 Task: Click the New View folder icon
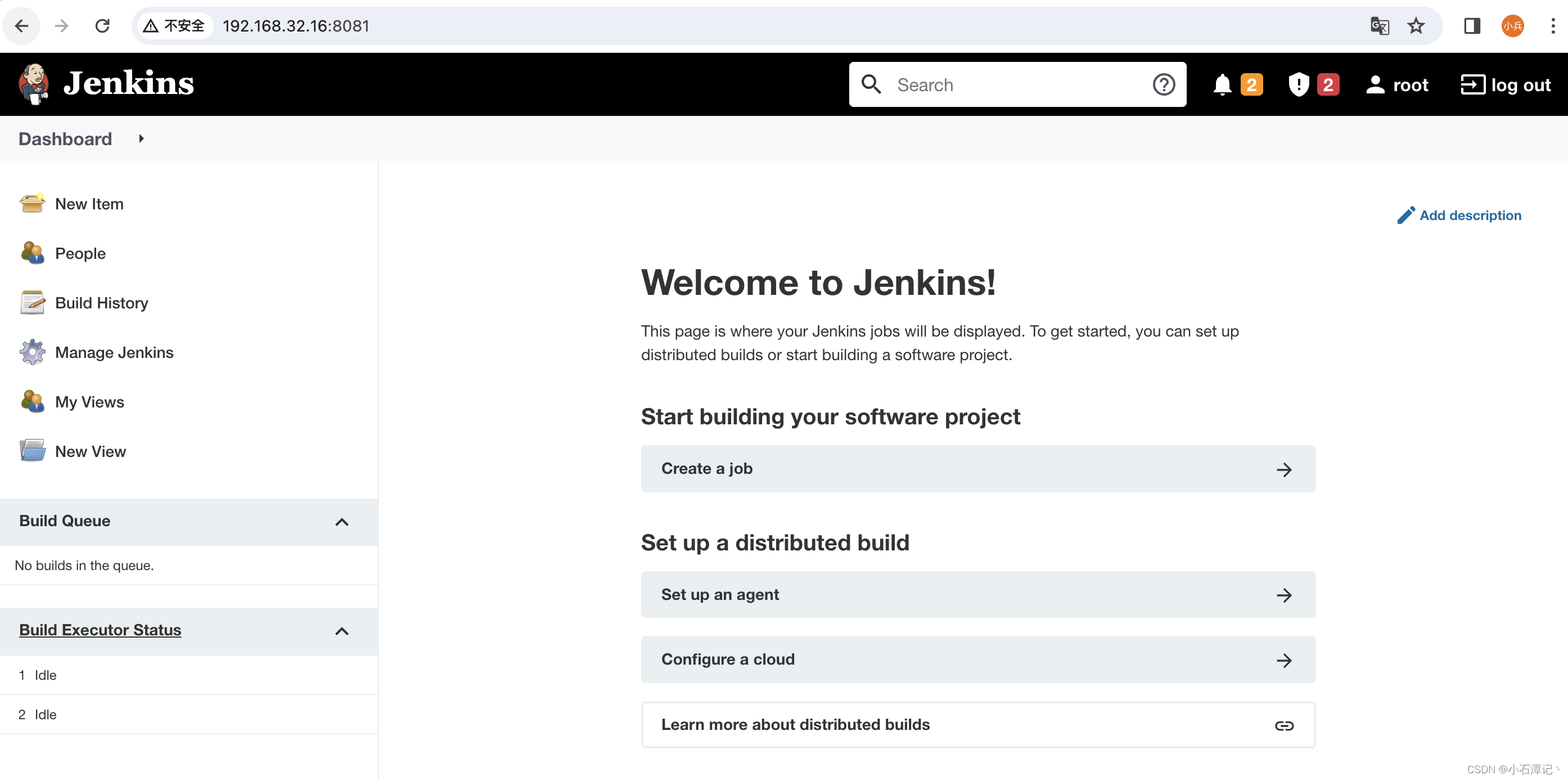[x=32, y=451]
